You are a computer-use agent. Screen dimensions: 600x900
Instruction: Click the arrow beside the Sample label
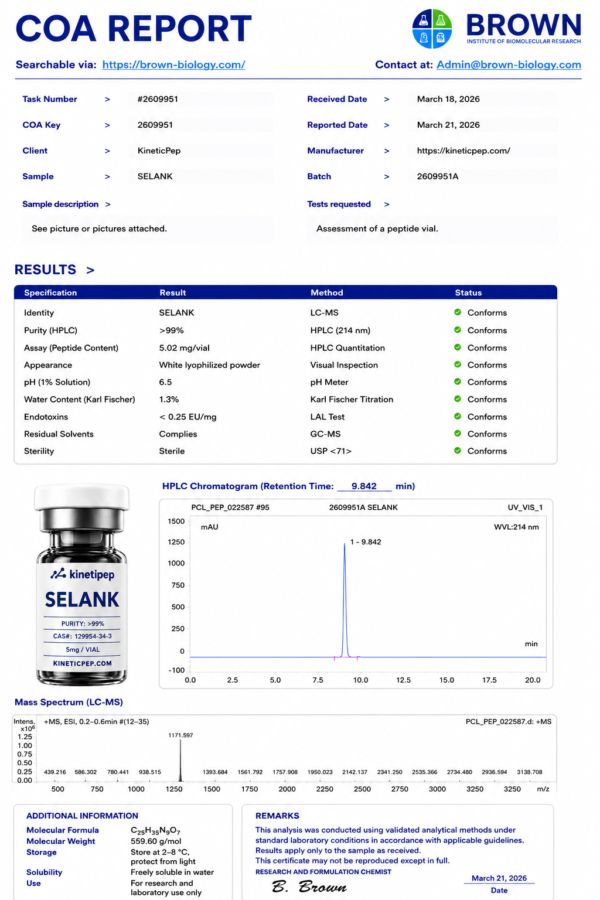click(107, 177)
